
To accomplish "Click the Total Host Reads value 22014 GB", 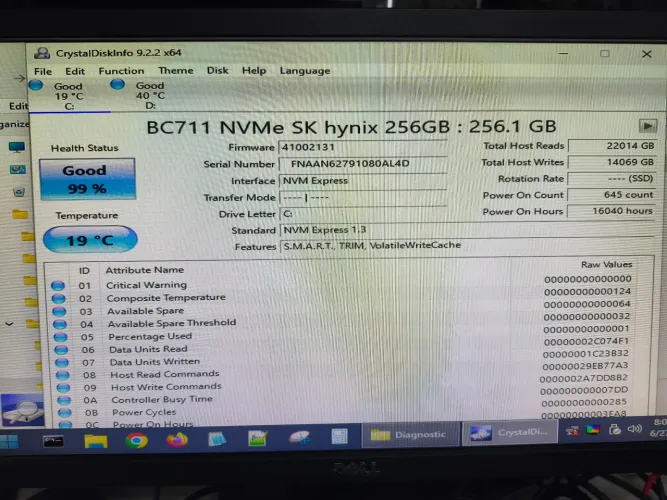I will pyautogui.click(x=612, y=146).
